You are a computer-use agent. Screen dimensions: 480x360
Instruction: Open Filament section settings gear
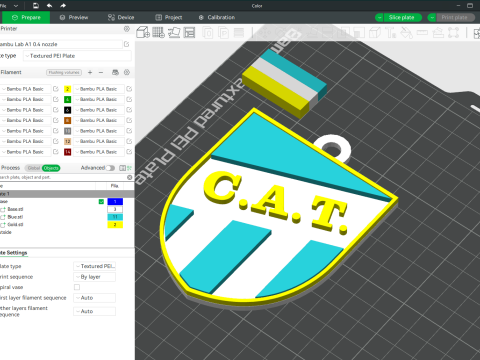(127, 72)
